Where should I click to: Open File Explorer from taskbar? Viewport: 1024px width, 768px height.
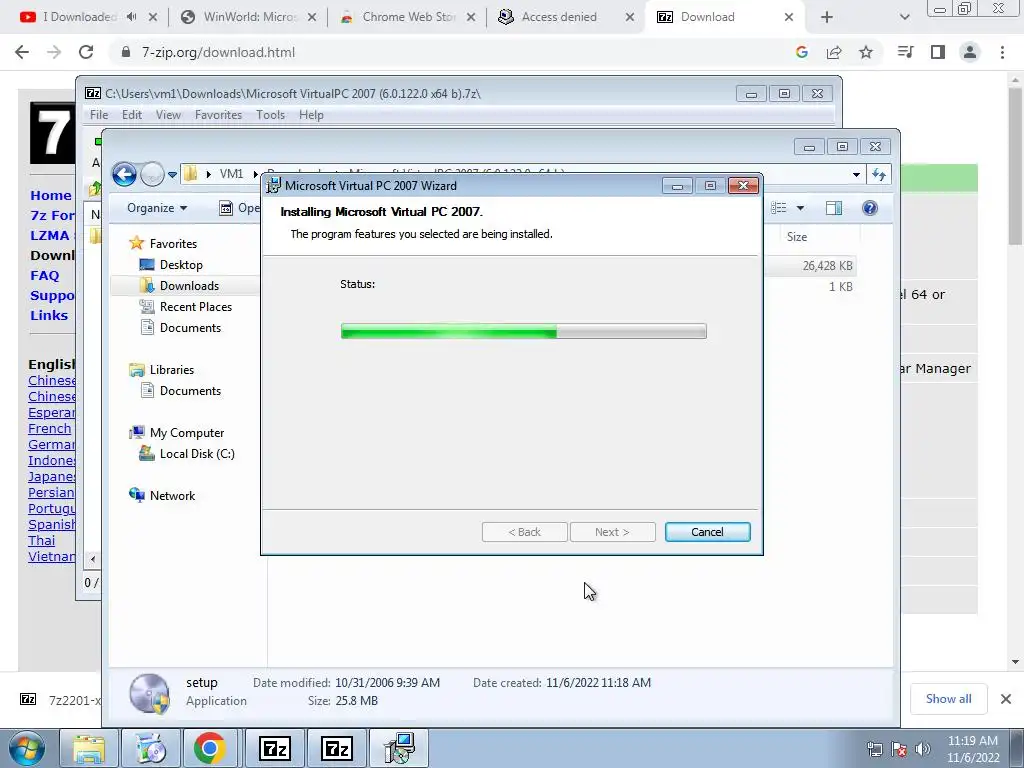(89, 748)
